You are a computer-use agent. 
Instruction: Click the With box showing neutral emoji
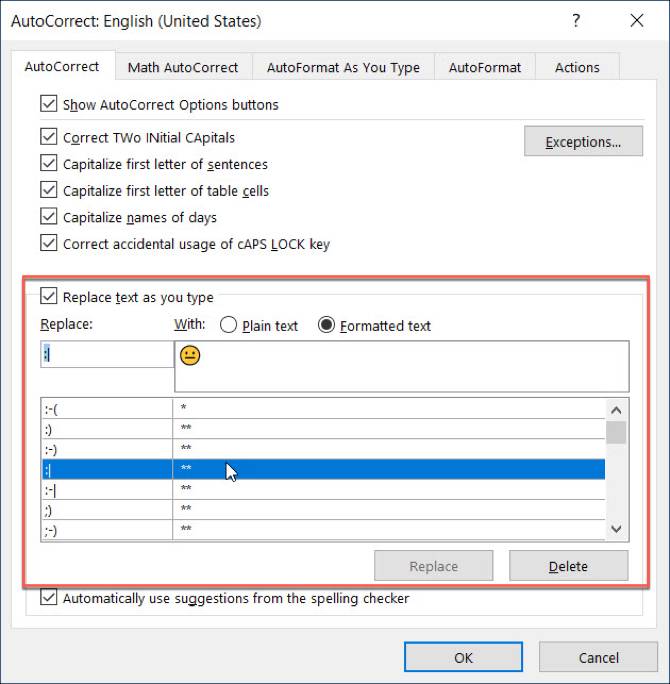click(402, 366)
